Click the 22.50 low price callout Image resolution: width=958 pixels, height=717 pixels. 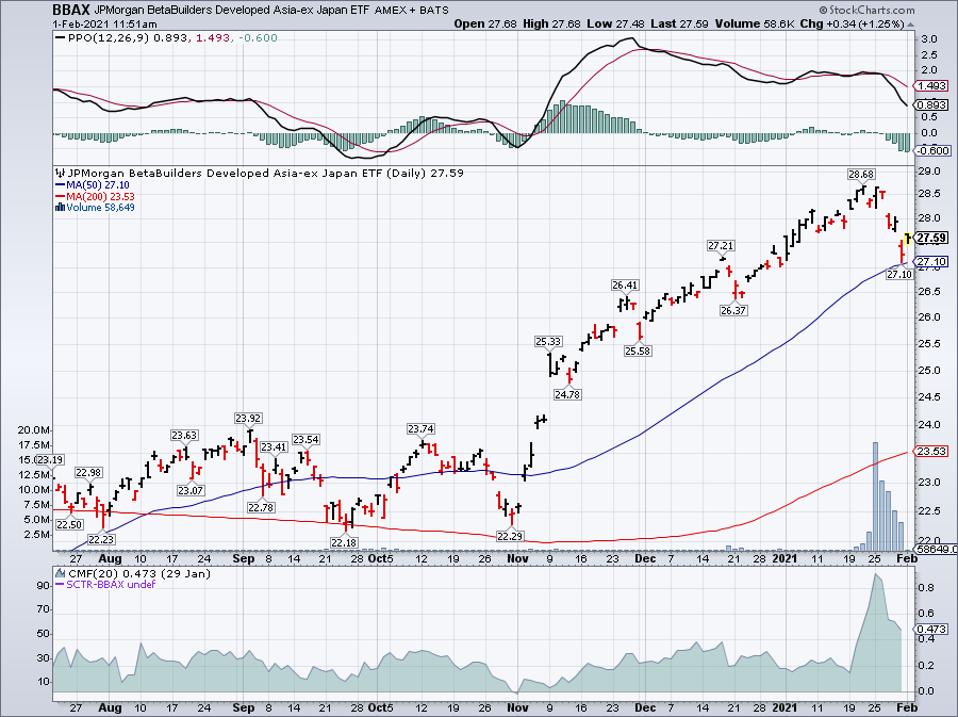[x=69, y=524]
